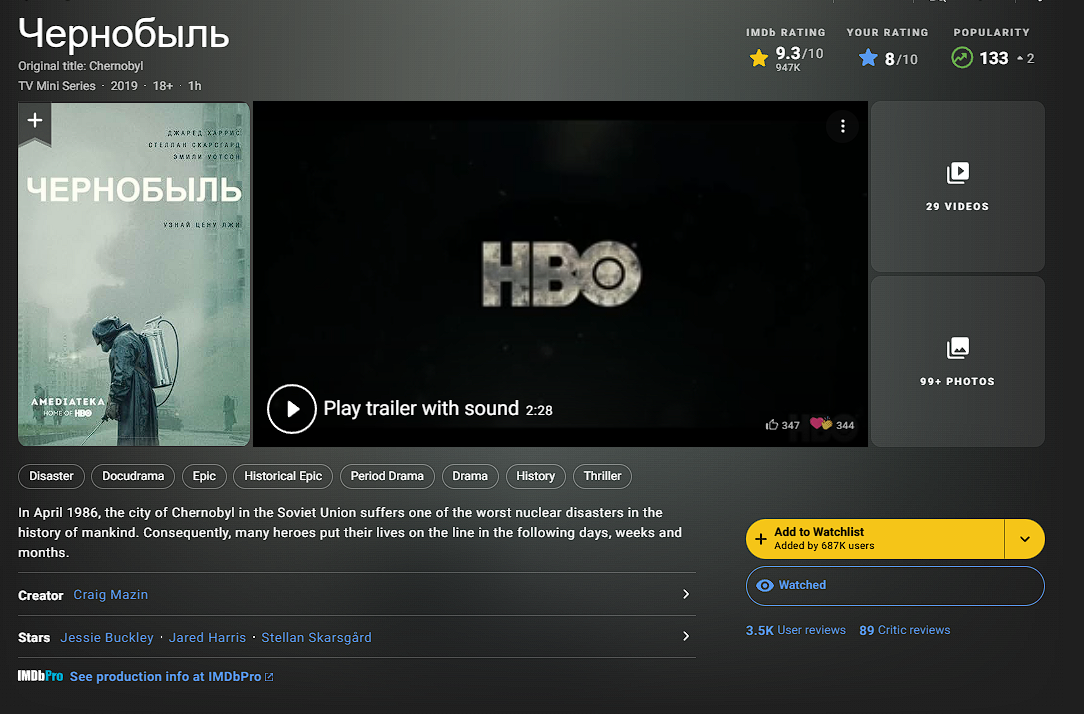Select the Disaster genre chip
The image size is (1084, 714).
(x=51, y=476)
